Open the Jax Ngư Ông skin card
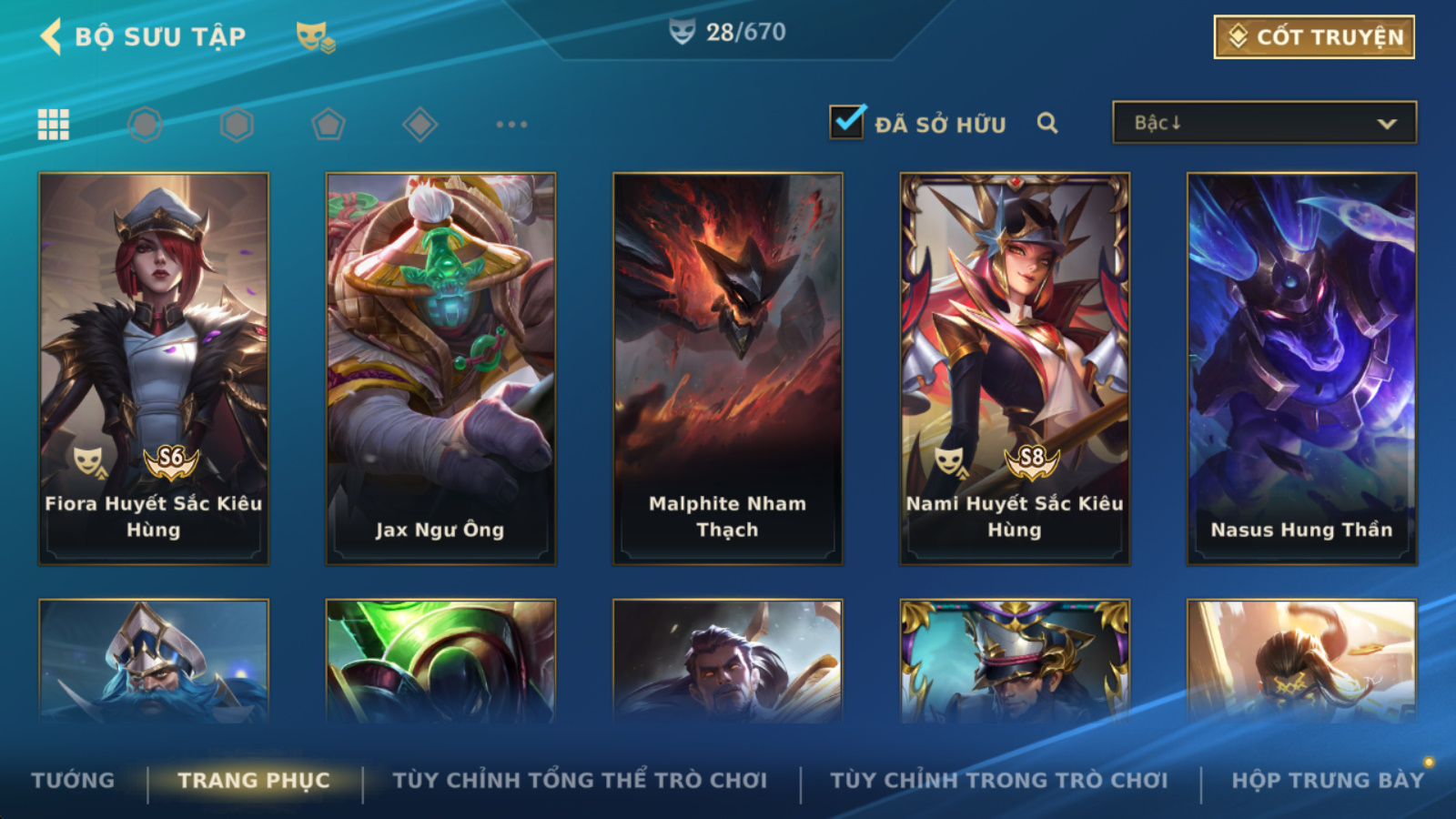 (440, 369)
